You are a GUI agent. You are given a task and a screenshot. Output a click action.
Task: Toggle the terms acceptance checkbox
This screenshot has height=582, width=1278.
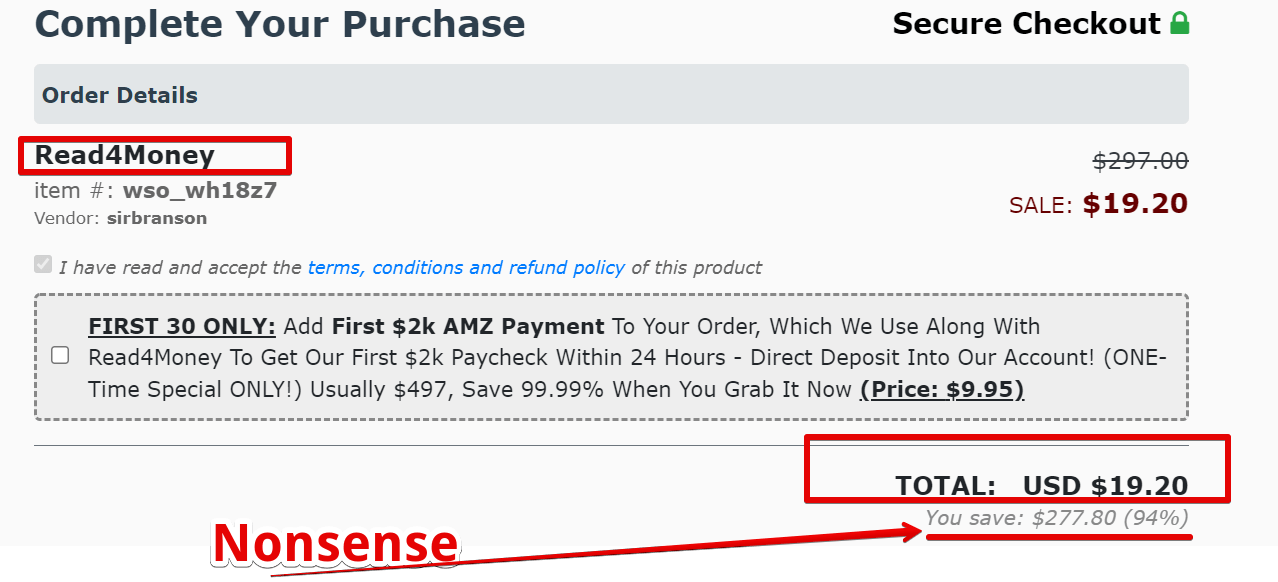click(42, 264)
